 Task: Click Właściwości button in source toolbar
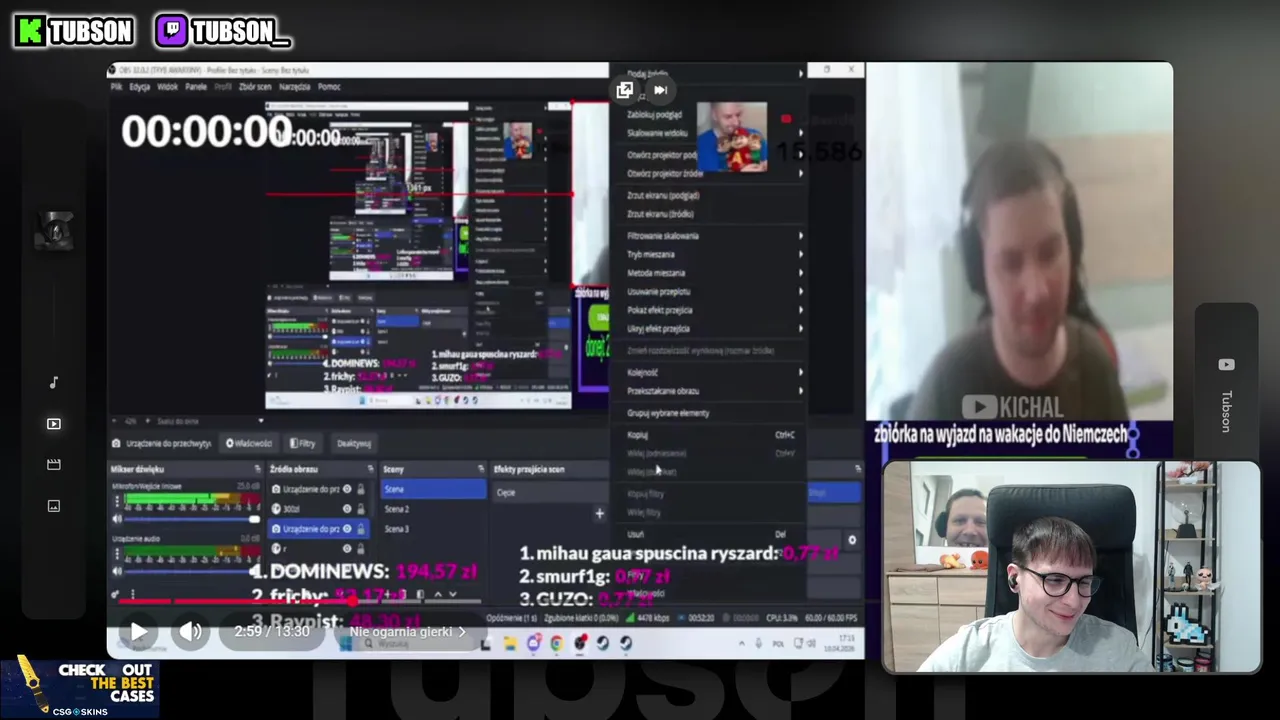click(x=249, y=443)
